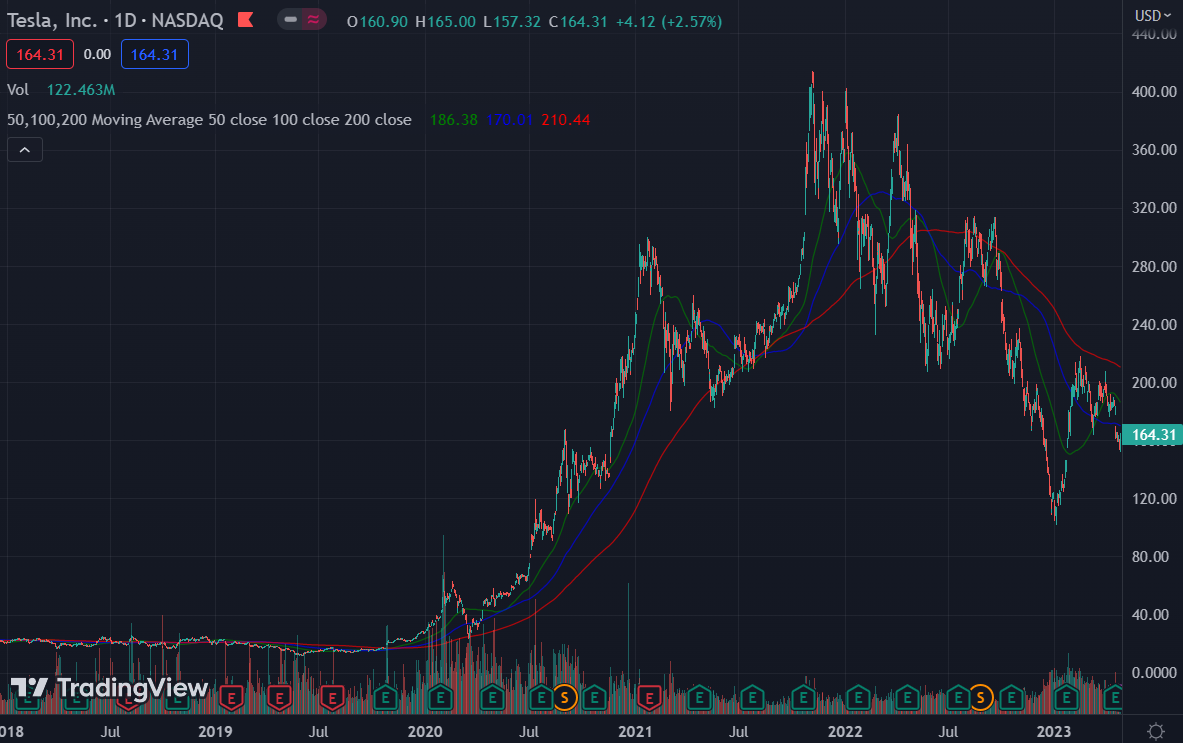Click the volume value 122.463M
1183x743 pixels.
81,90
